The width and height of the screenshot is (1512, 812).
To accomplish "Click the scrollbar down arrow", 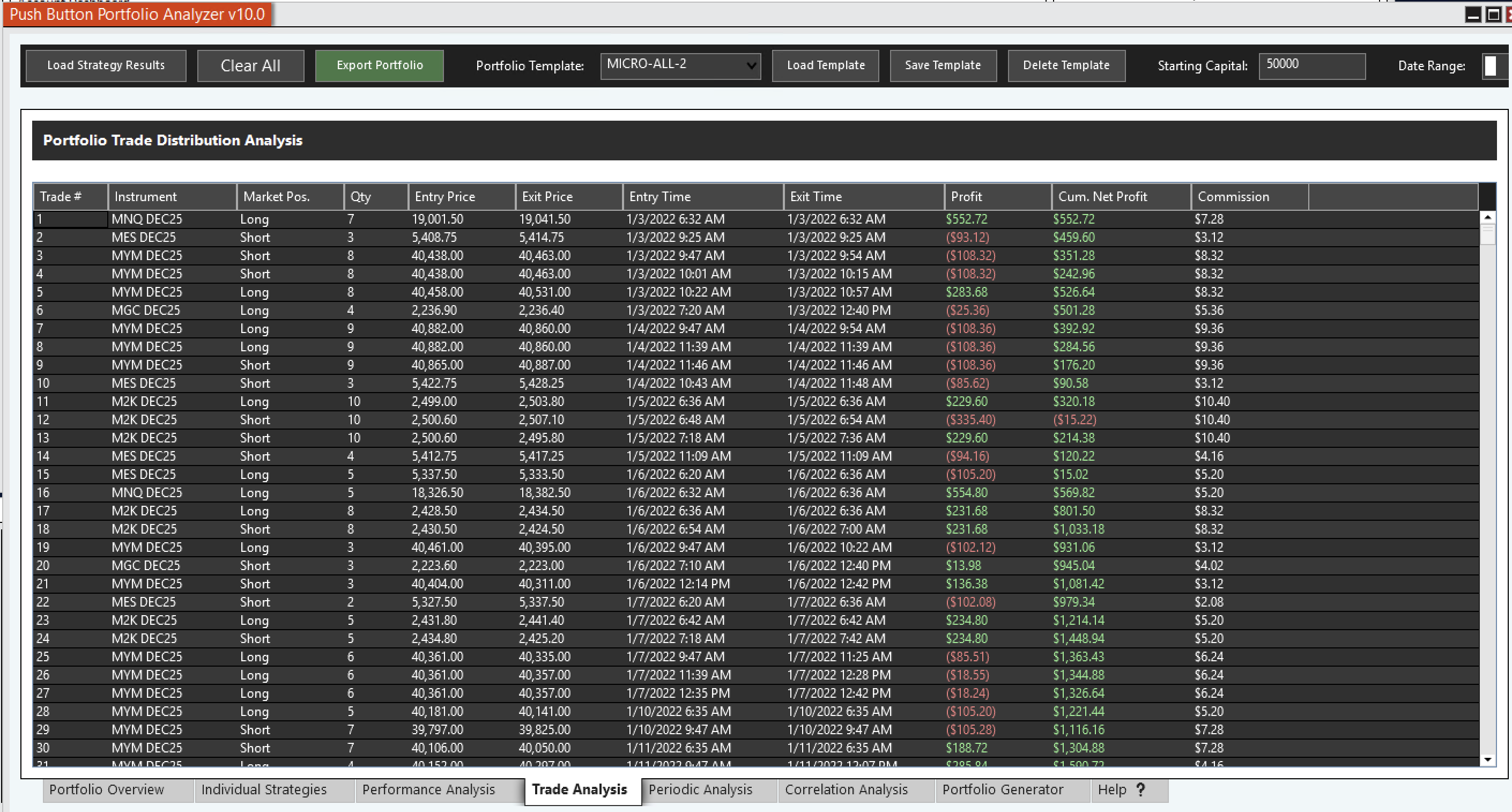I will [1487, 759].
